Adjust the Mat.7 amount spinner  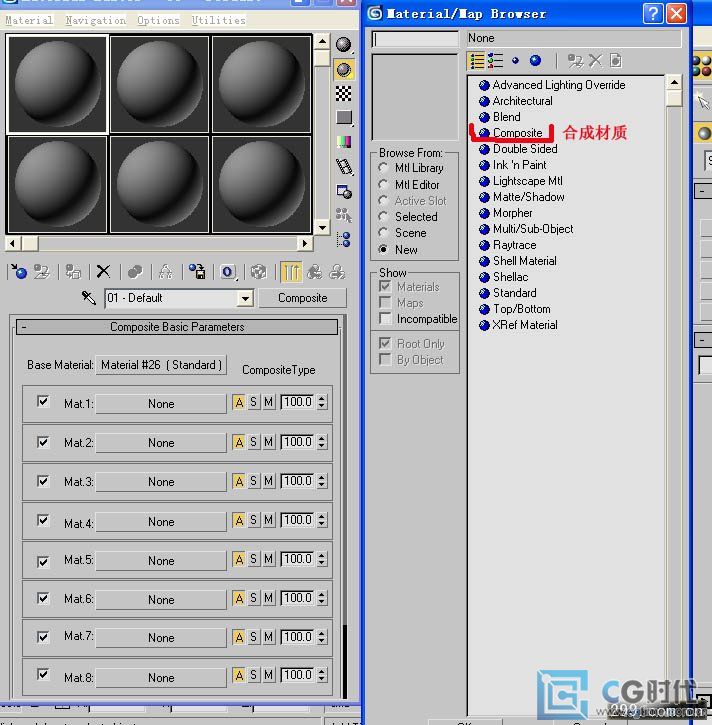coord(322,637)
